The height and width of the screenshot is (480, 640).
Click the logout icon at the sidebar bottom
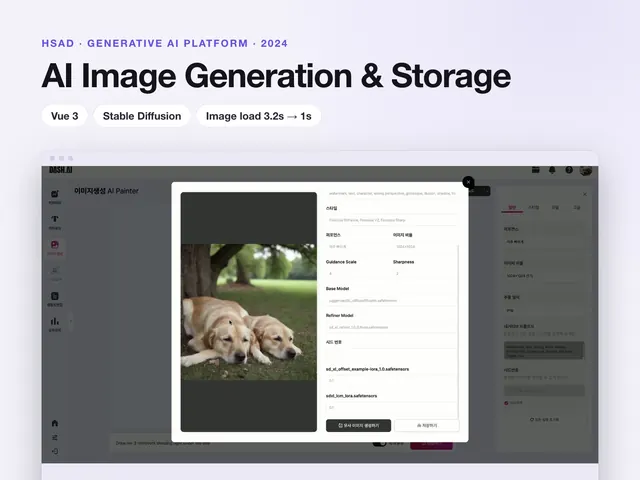point(55,451)
